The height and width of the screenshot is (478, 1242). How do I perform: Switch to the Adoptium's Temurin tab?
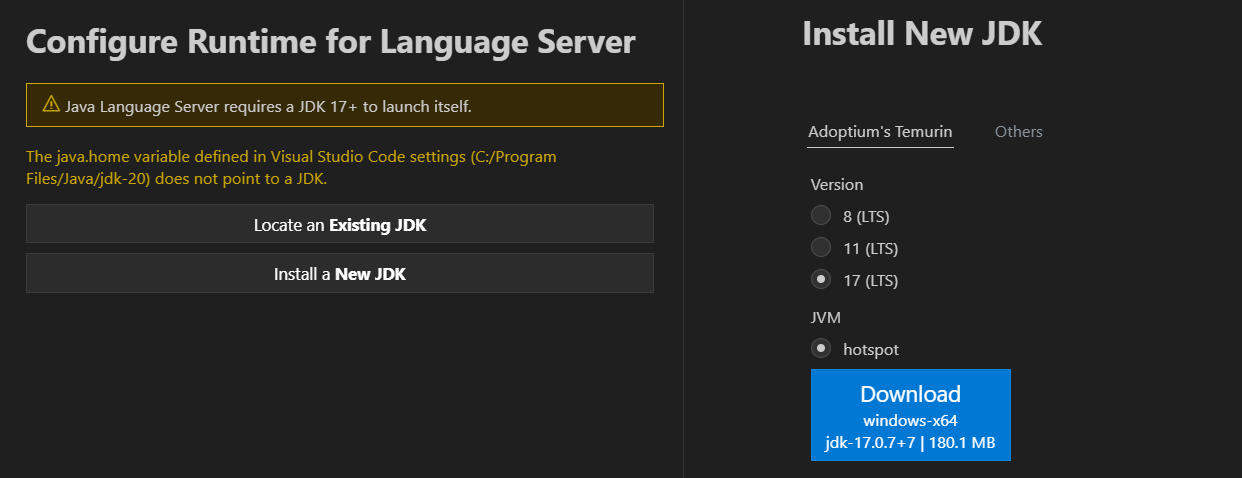(x=880, y=132)
